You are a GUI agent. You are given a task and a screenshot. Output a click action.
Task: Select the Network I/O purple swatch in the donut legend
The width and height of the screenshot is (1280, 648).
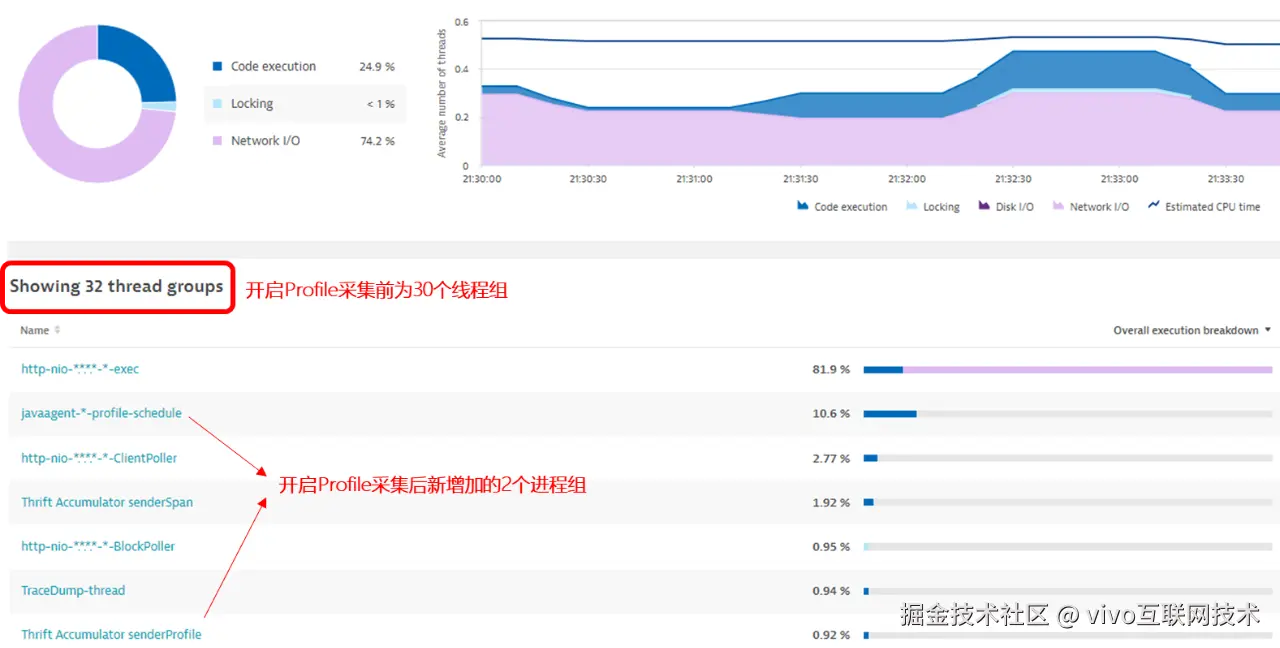click(217, 141)
